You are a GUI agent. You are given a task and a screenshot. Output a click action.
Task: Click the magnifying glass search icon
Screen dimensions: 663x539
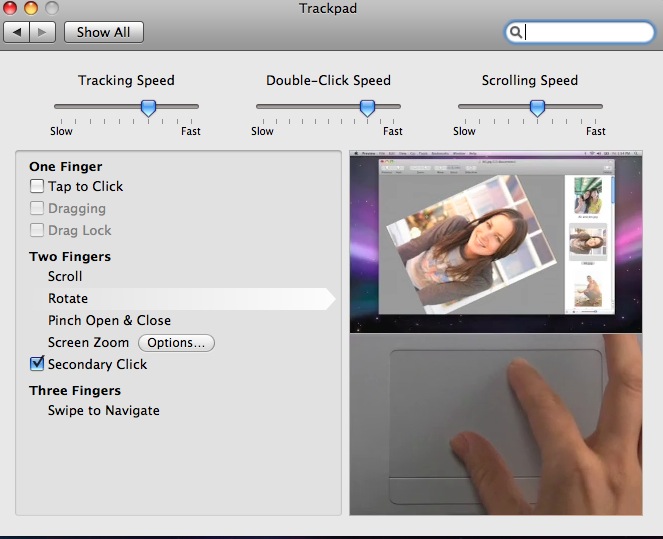515,32
